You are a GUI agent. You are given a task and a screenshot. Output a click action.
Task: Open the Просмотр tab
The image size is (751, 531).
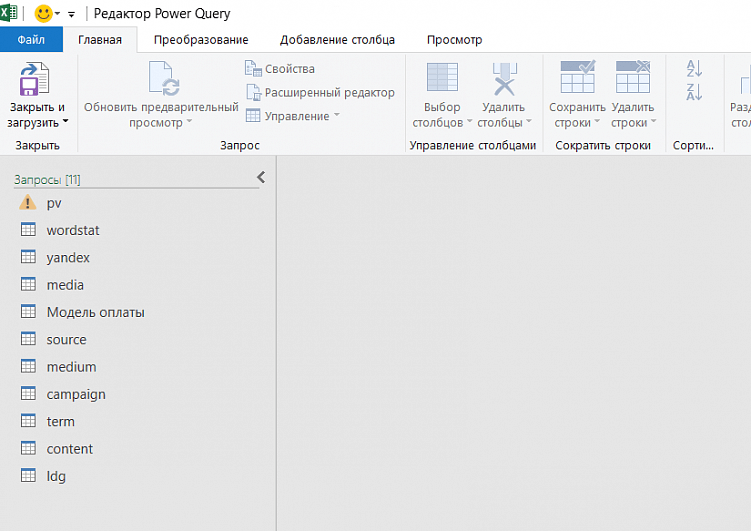455,39
